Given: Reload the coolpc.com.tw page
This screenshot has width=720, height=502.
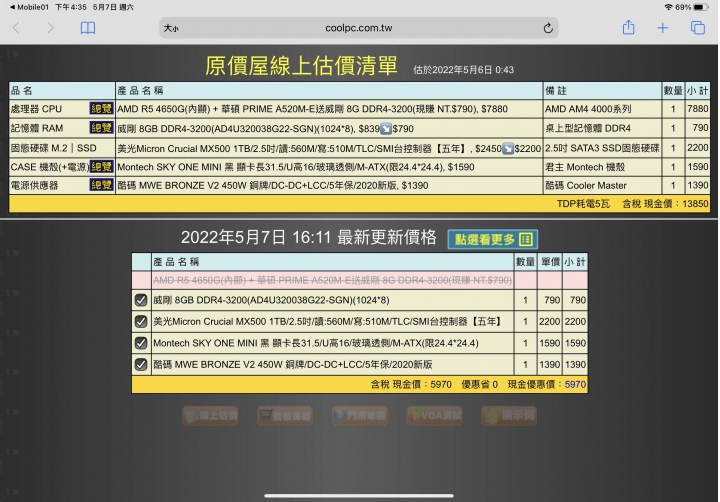Looking at the screenshot, I should coord(548,28).
